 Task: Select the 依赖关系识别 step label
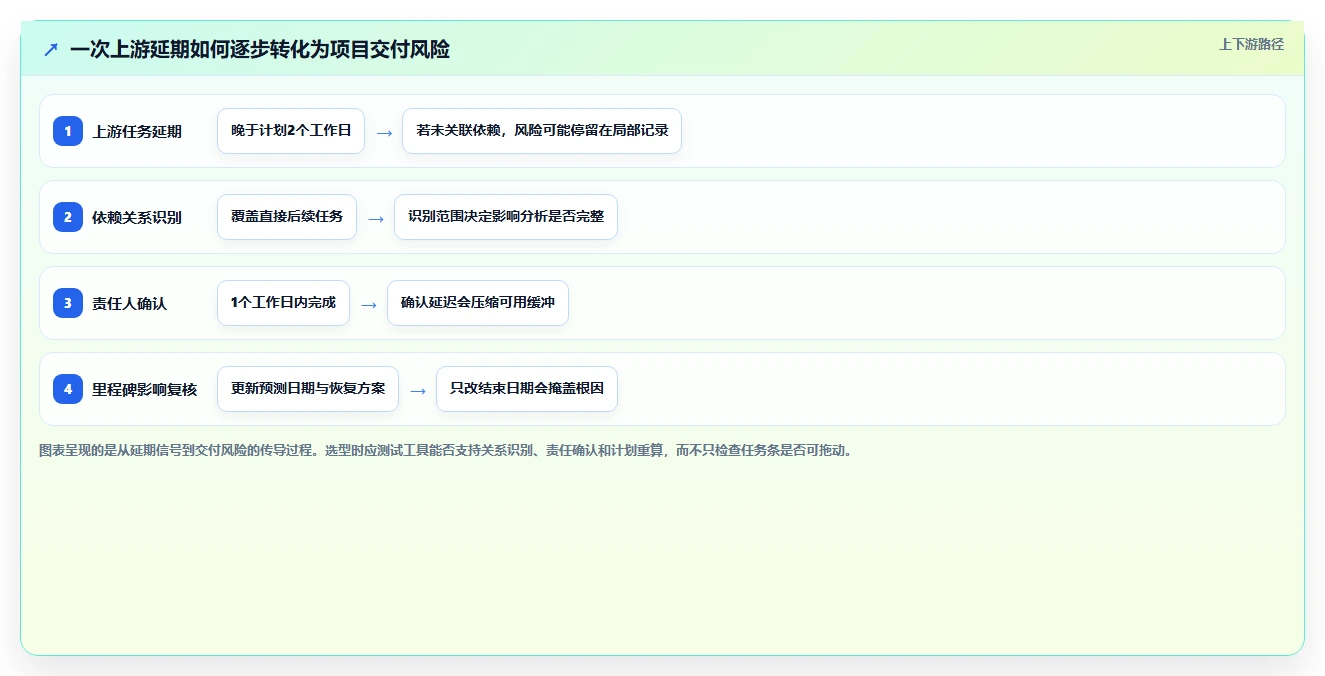click(x=137, y=217)
